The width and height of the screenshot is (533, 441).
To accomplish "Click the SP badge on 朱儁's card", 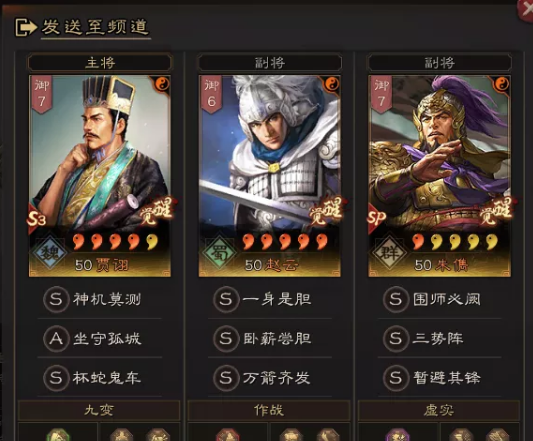I will (376, 218).
